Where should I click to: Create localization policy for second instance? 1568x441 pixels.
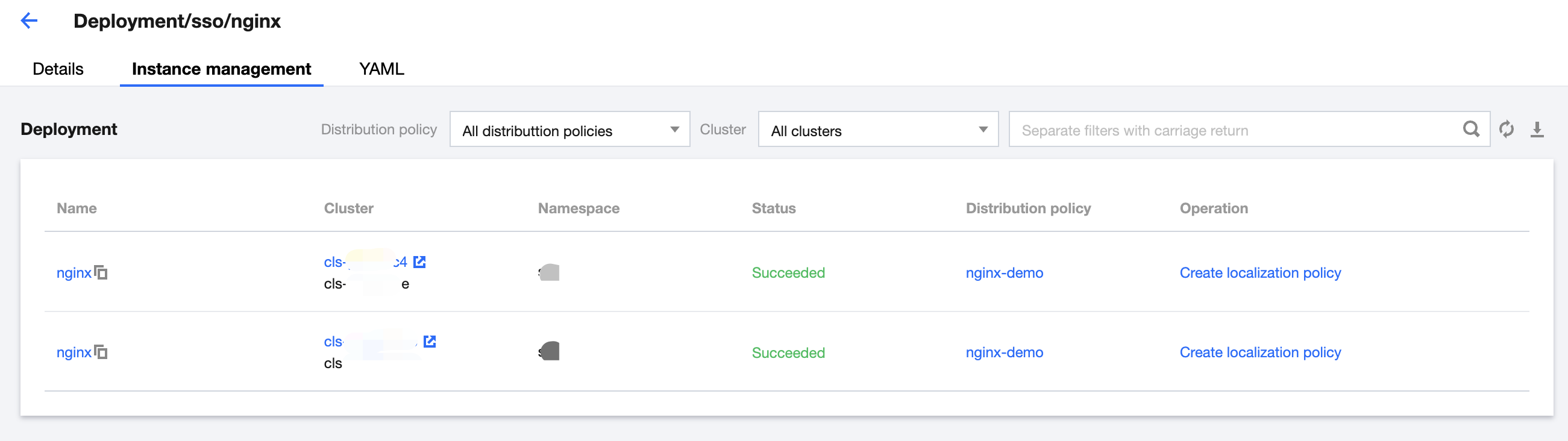(x=1259, y=353)
